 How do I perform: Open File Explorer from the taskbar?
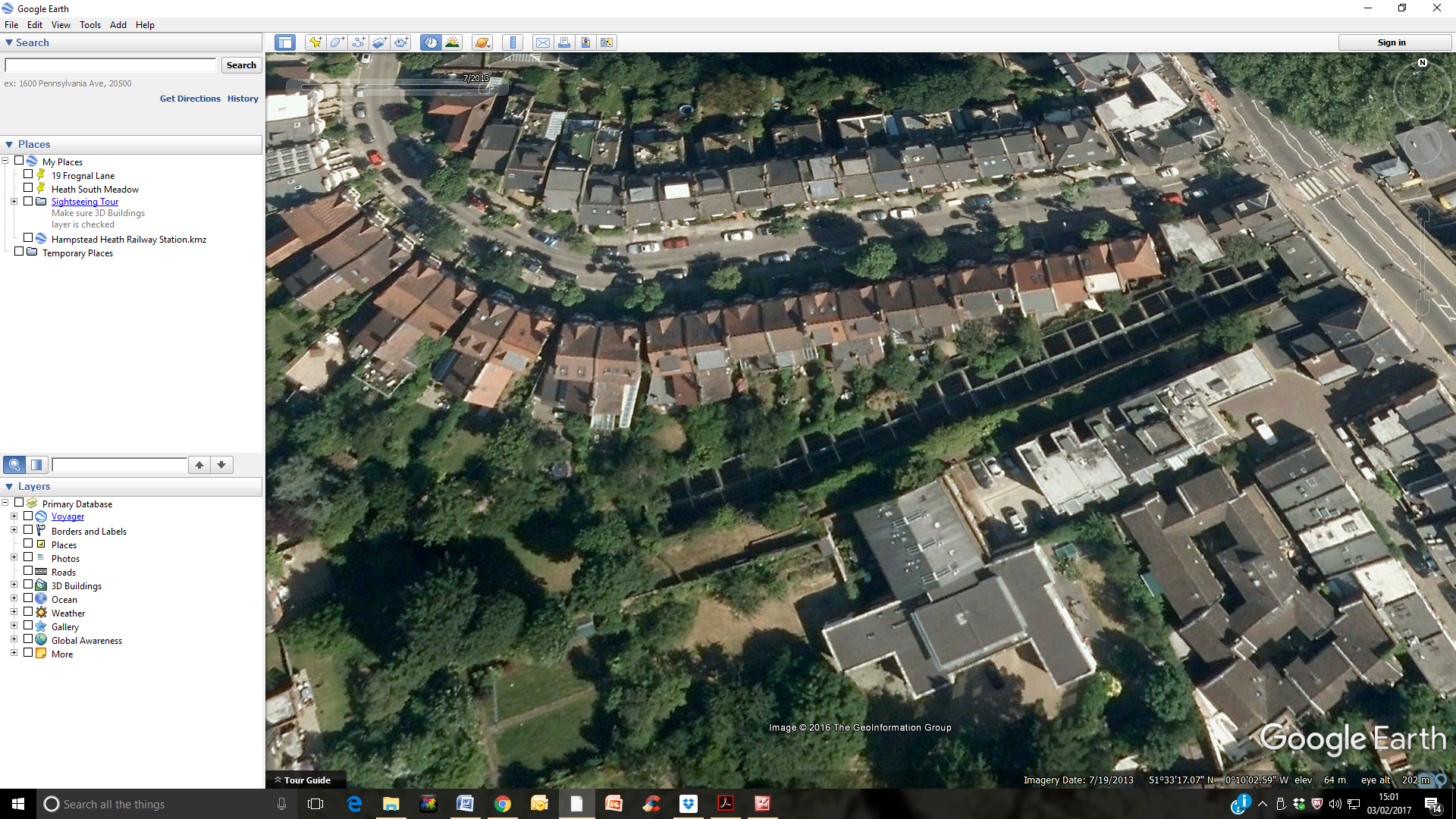(391, 804)
